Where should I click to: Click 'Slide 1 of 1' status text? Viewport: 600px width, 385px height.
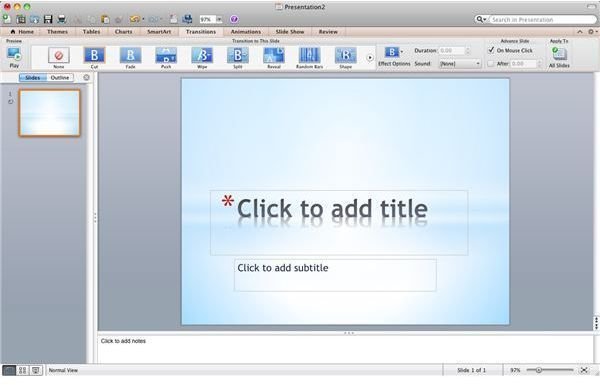pos(471,370)
